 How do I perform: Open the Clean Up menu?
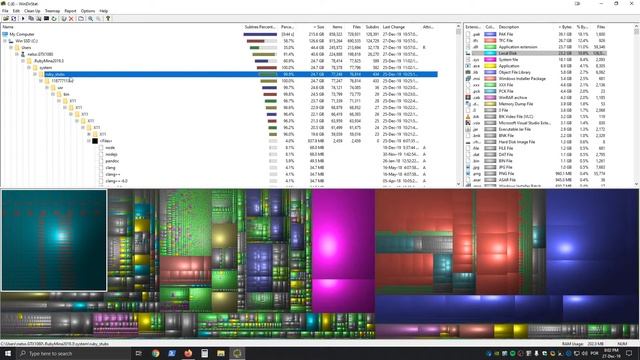coord(32,11)
